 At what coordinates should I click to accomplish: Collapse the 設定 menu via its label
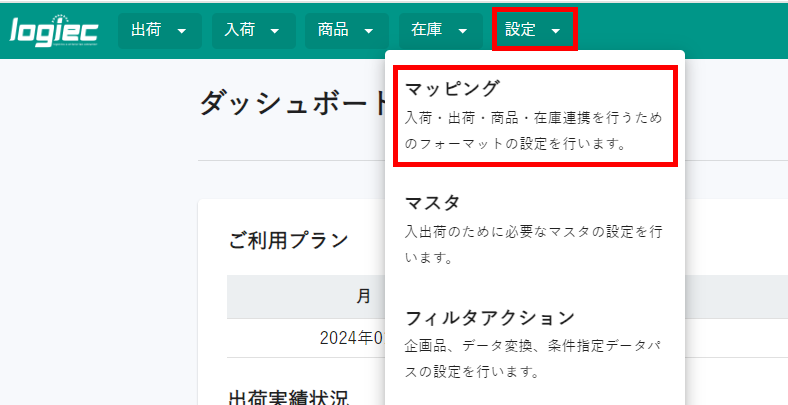tap(521, 30)
